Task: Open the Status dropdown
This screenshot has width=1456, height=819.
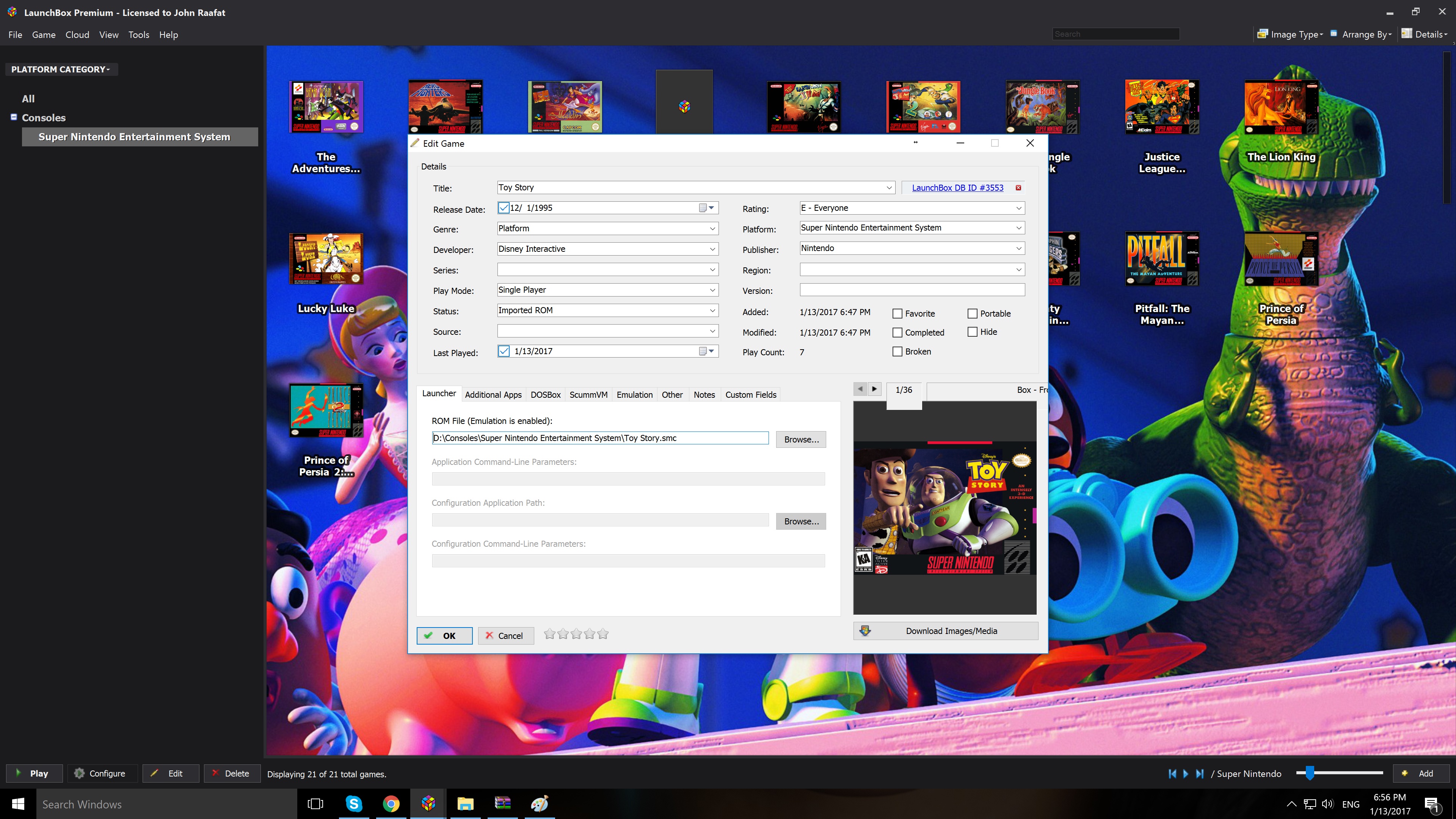Action: point(712,310)
